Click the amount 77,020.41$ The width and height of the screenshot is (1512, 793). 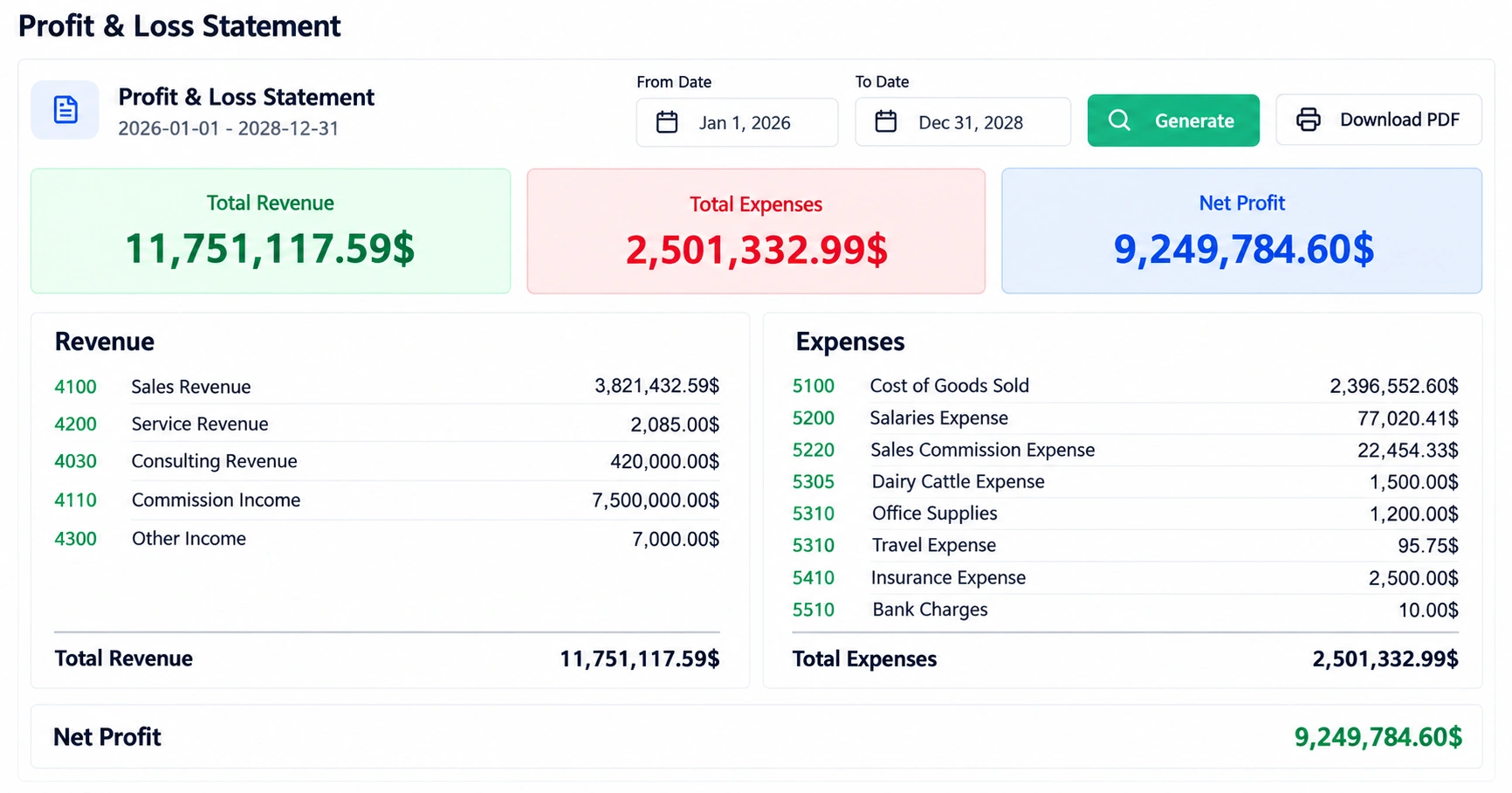coord(1408,418)
